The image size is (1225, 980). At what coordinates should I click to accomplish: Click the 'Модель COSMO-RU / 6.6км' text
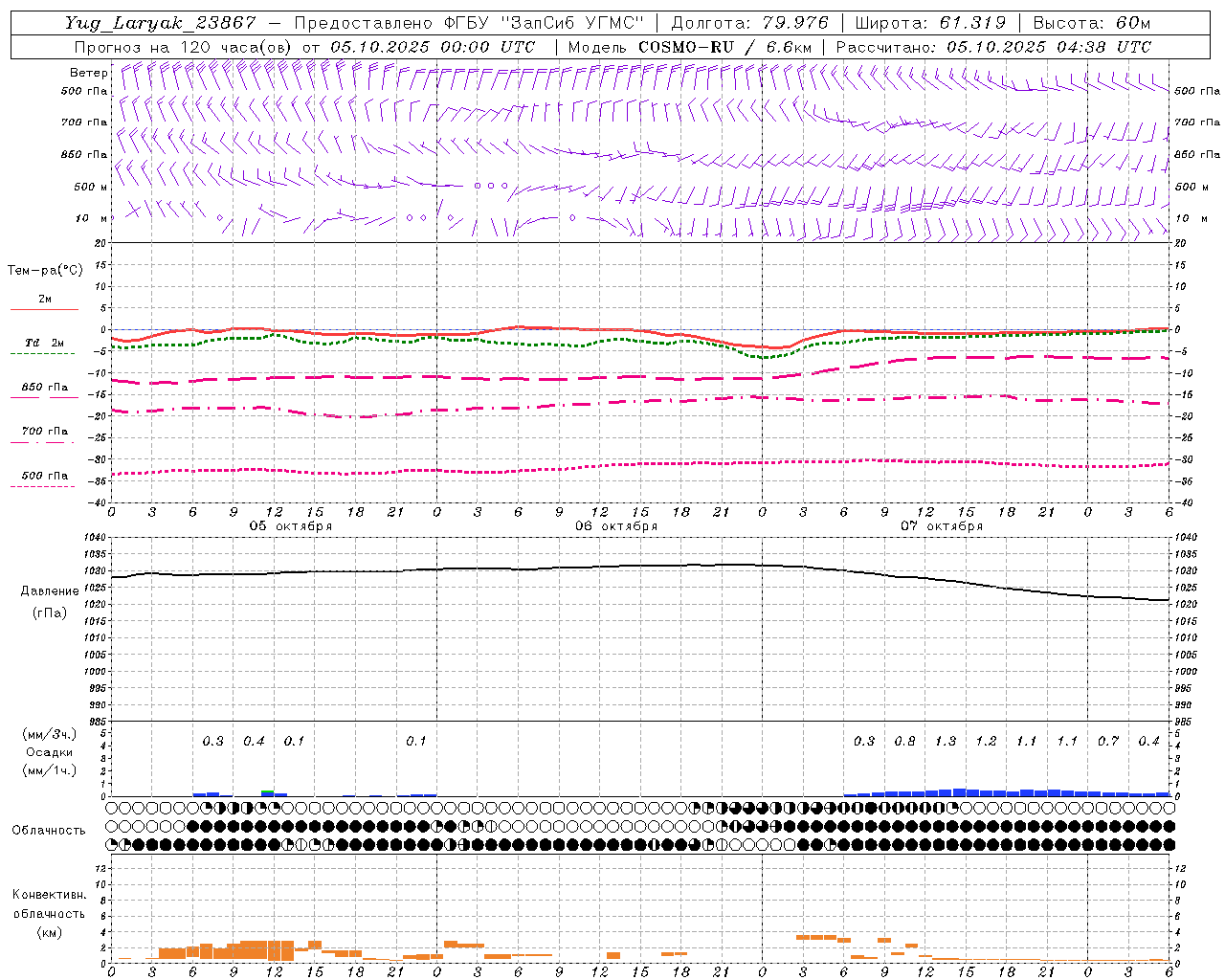point(690,47)
